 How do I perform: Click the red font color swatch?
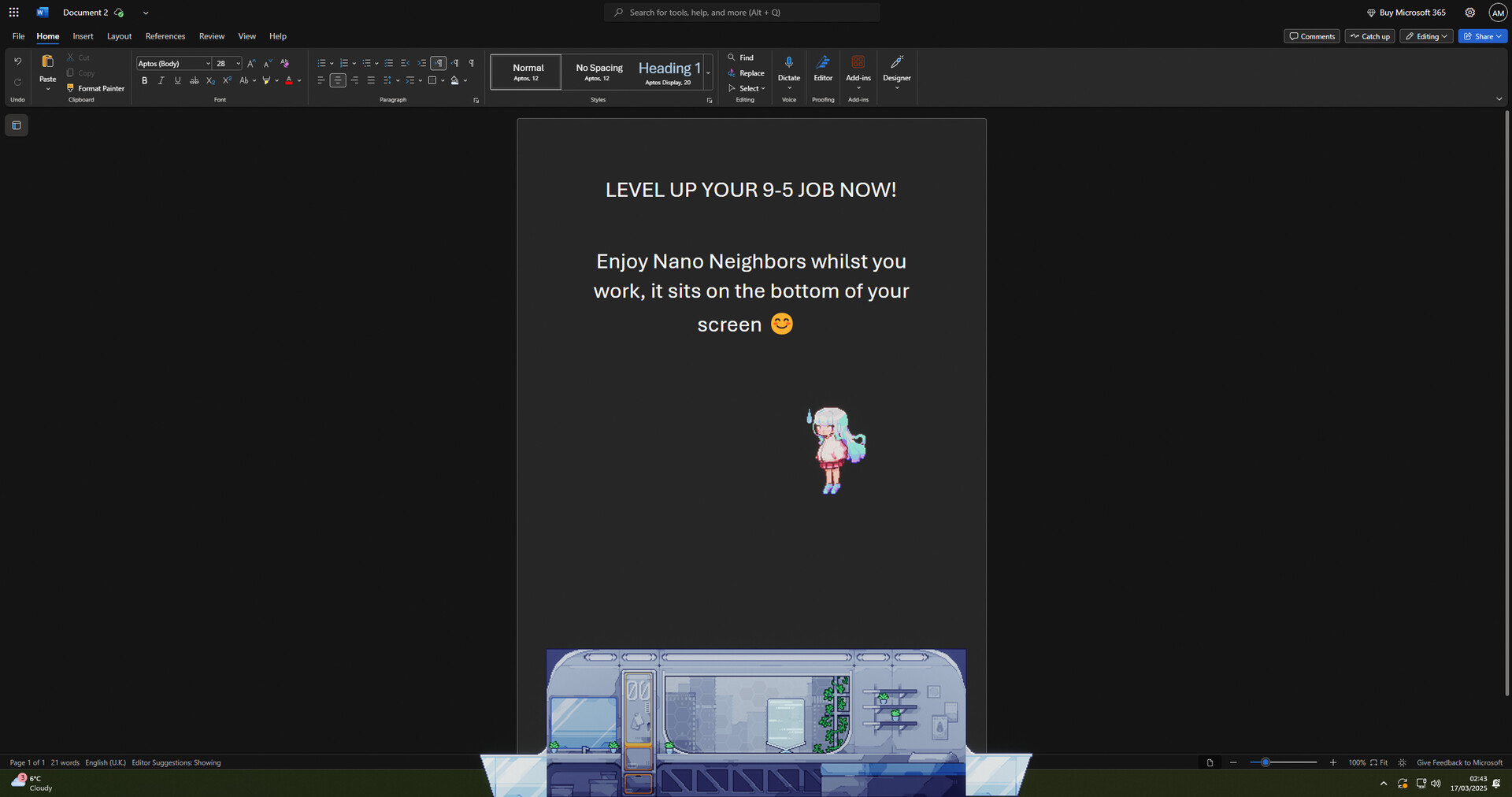pos(289,80)
